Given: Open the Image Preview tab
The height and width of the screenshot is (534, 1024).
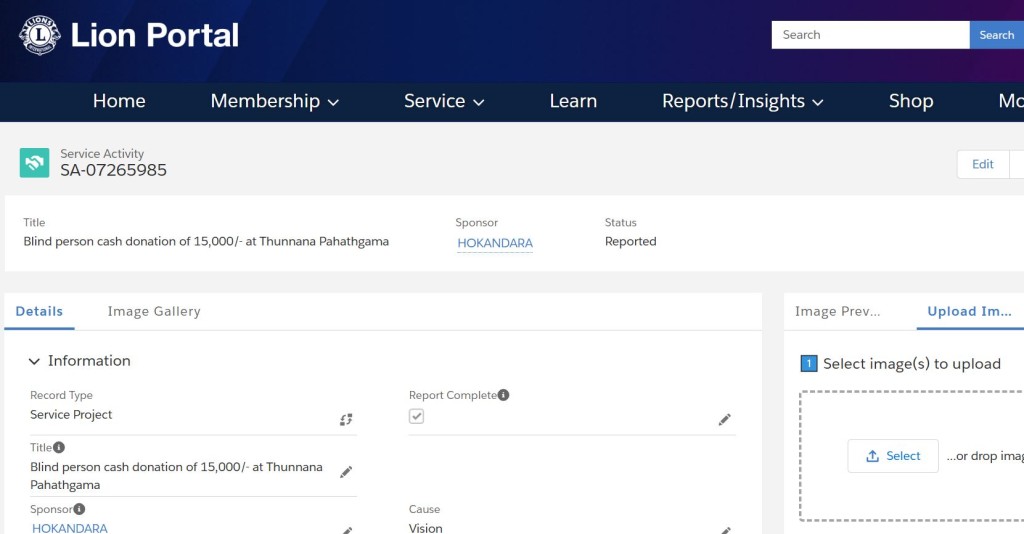Looking at the screenshot, I should (x=837, y=311).
